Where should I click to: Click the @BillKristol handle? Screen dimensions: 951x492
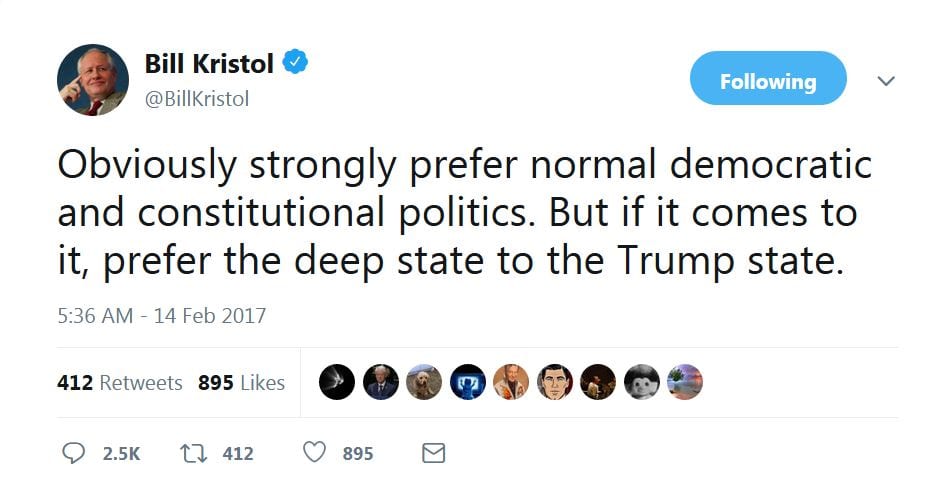(x=197, y=98)
